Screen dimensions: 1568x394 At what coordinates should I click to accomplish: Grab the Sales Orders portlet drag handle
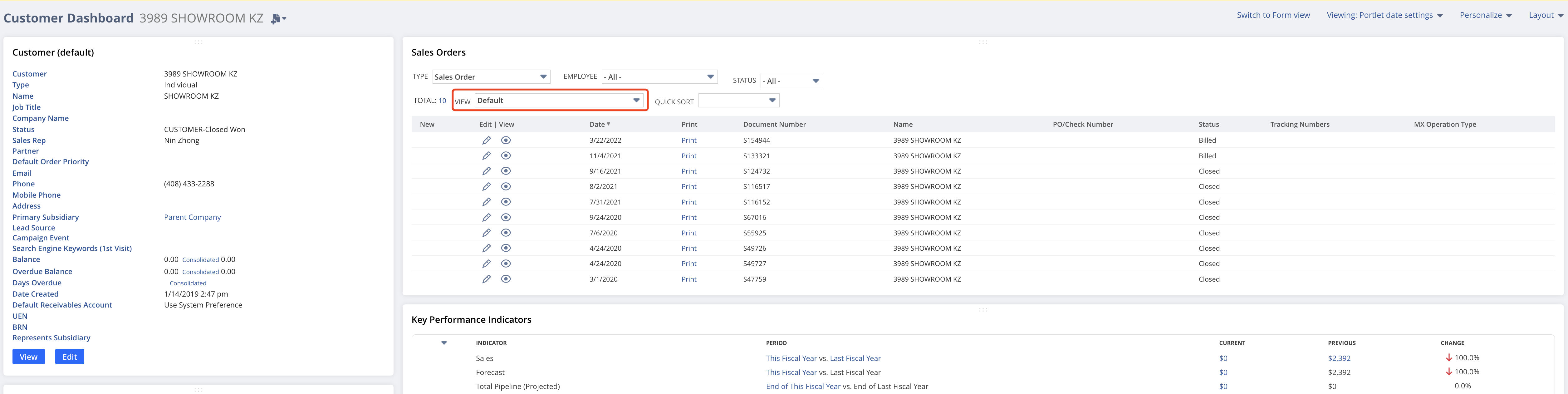[982, 42]
